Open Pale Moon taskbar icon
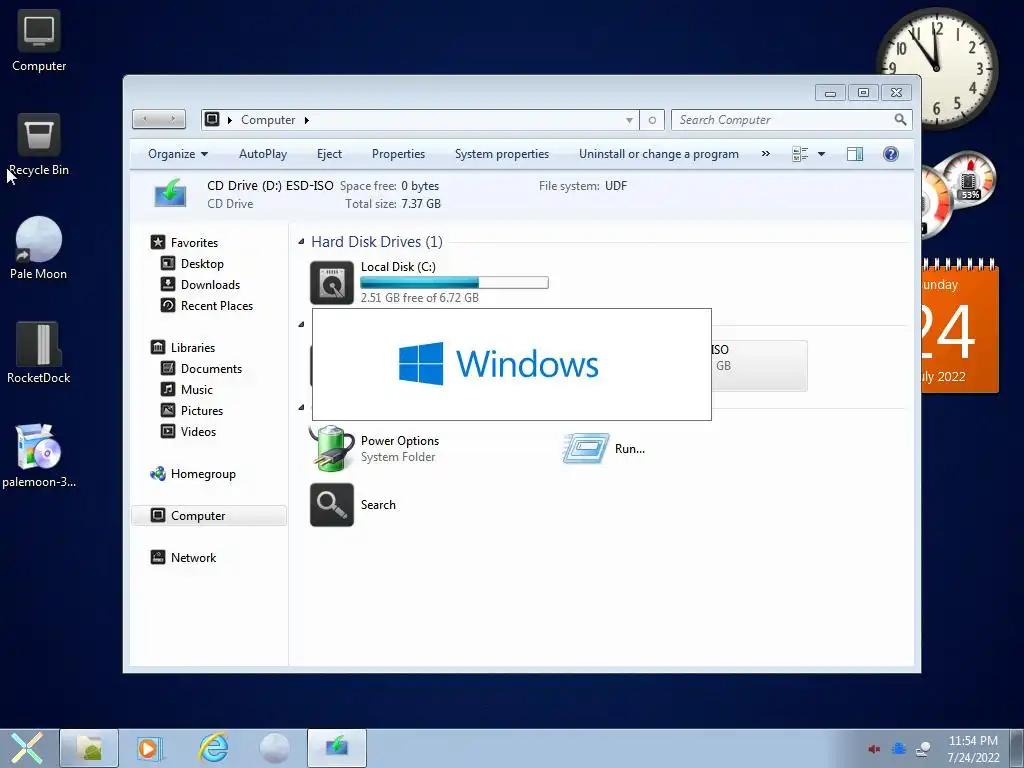 click(x=274, y=748)
